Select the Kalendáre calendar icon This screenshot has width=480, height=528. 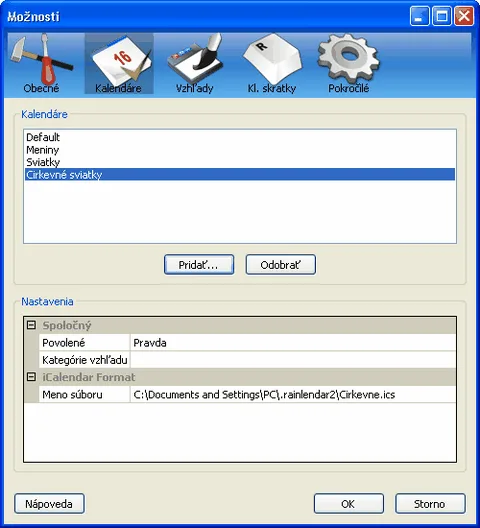[119, 64]
